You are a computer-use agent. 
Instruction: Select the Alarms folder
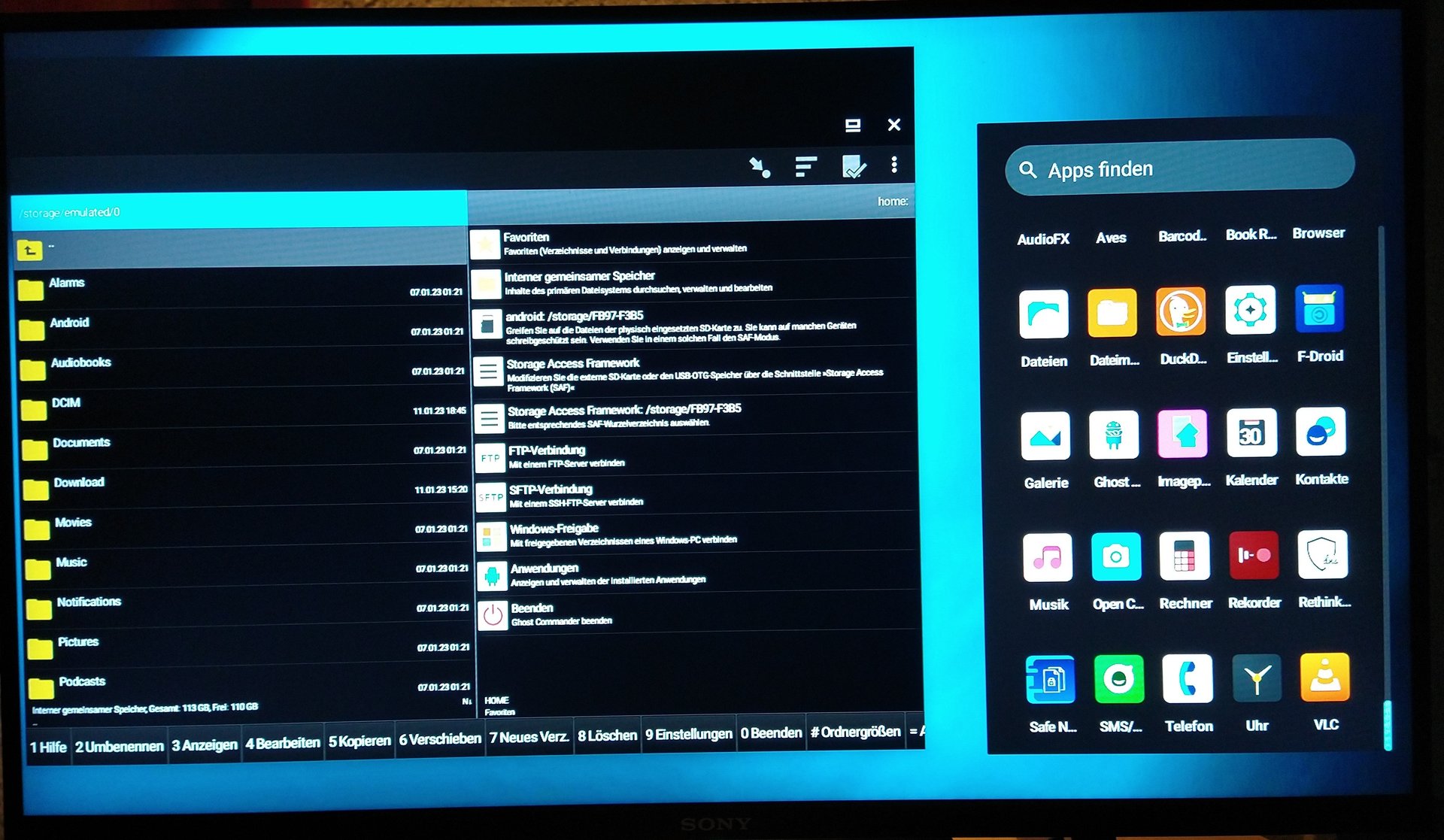coord(242,287)
